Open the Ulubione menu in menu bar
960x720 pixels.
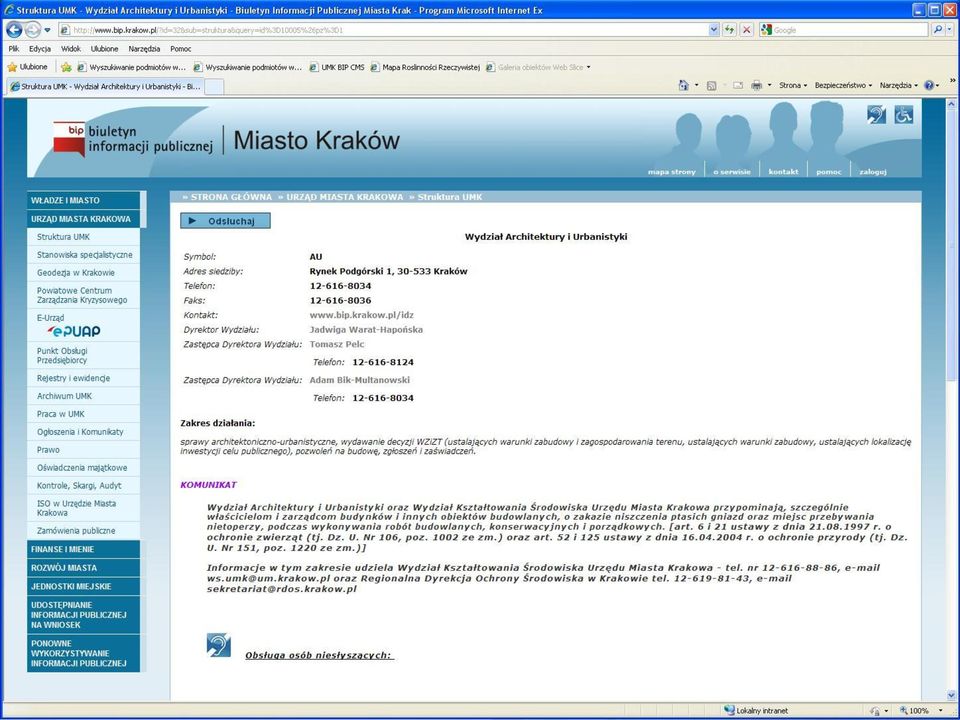tap(104, 48)
